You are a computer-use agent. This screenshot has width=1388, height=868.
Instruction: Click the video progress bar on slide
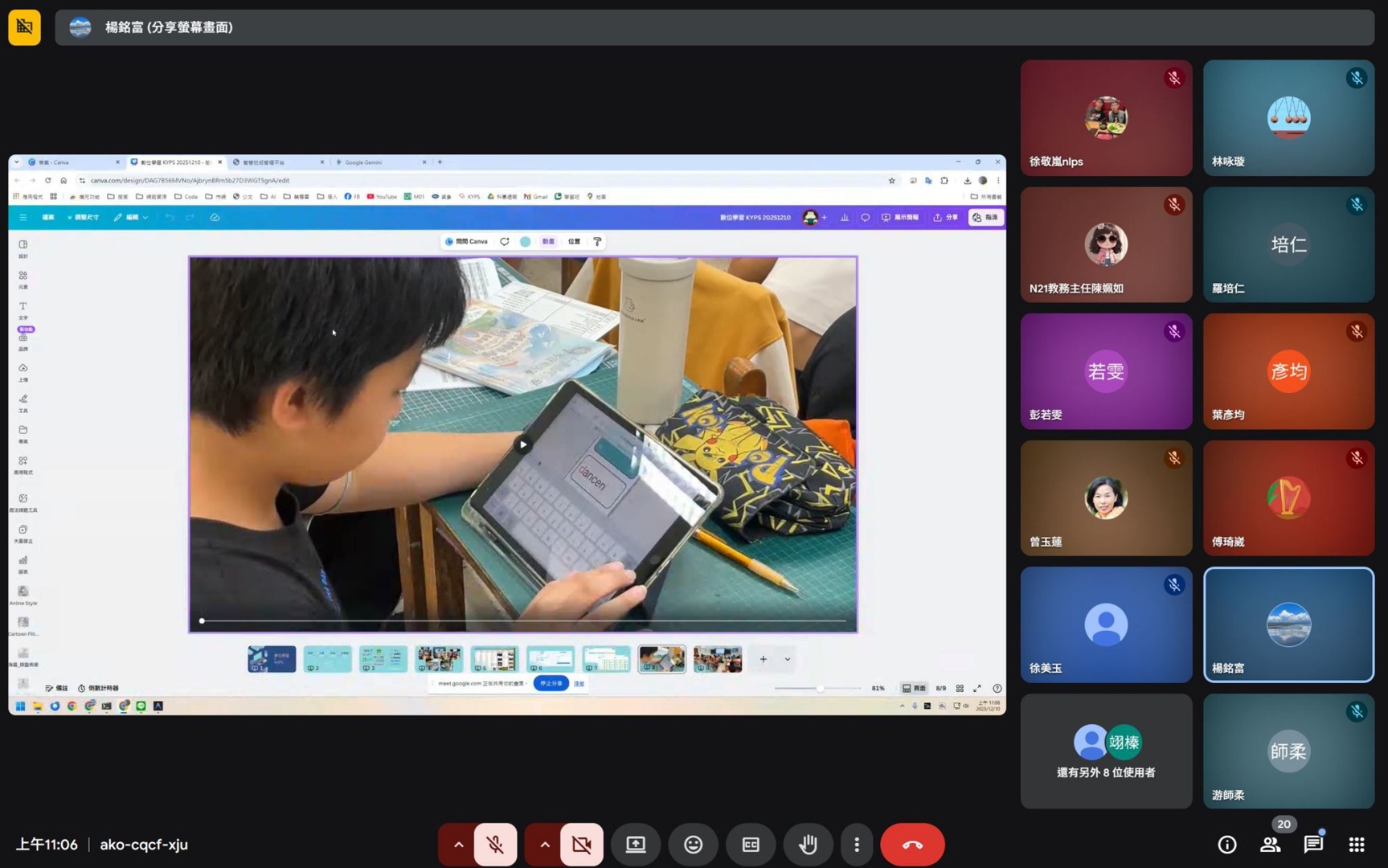tap(522, 620)
